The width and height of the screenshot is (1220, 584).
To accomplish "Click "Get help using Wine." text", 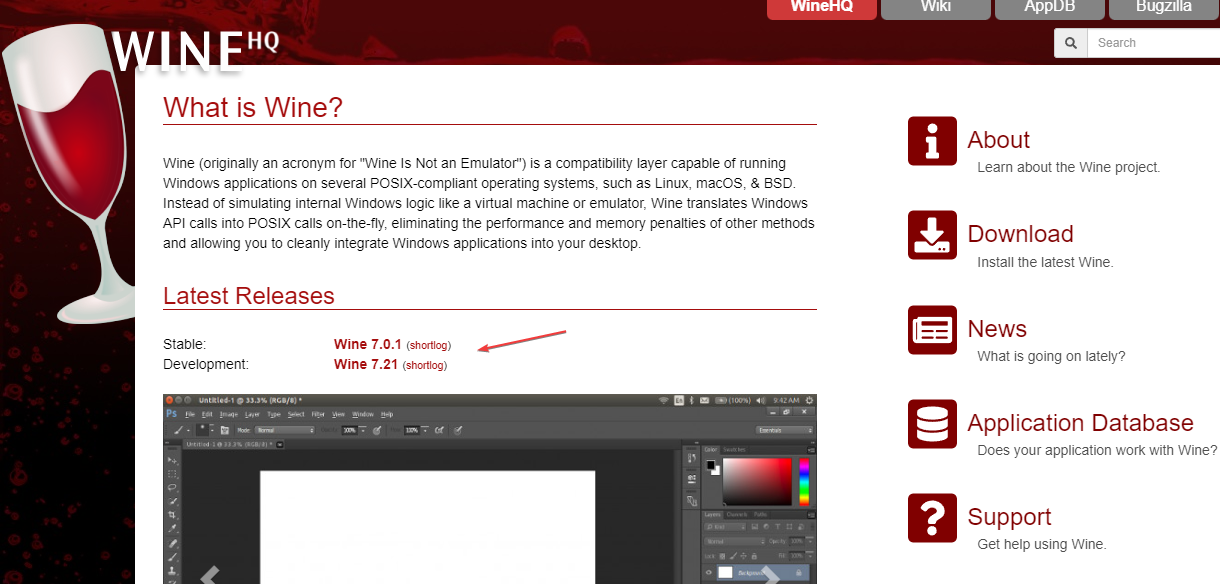I will click(x=1042, y=545).
